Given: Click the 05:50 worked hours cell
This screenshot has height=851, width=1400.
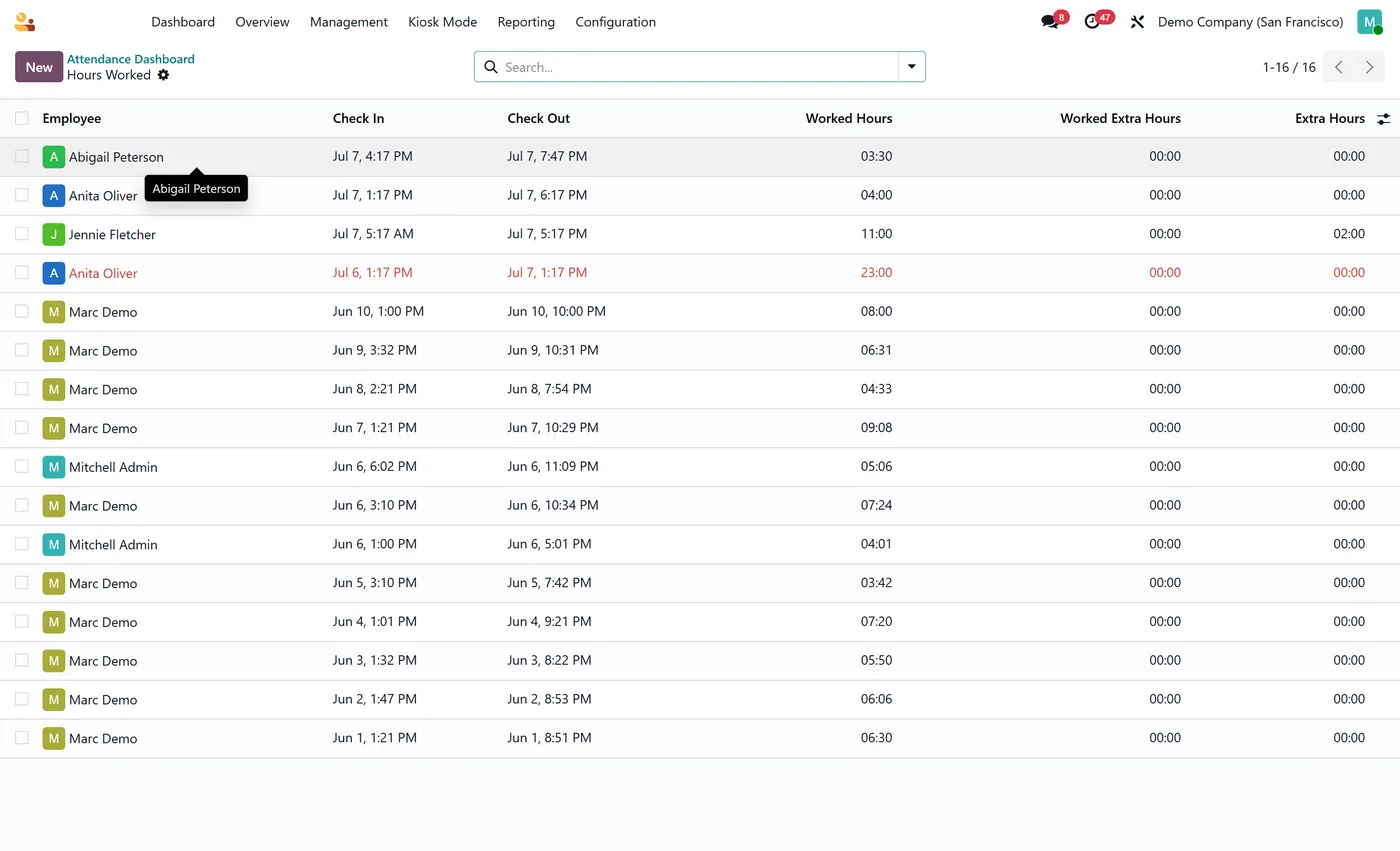Looking at the screenshot, I should pos(876,660).
